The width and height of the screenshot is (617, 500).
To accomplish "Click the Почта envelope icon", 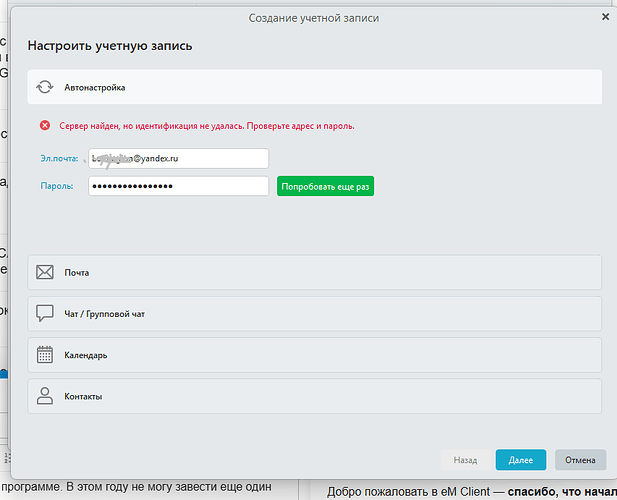I will pyautogui.click(x=45, y=272).
